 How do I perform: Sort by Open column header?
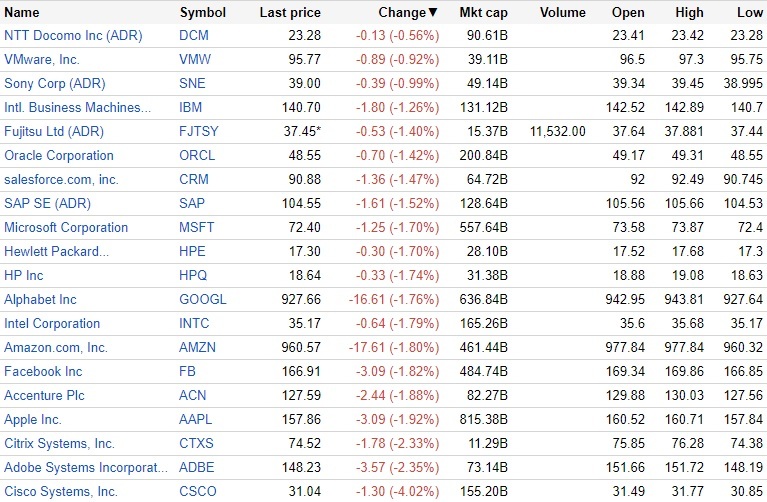(x=629, y=13)
